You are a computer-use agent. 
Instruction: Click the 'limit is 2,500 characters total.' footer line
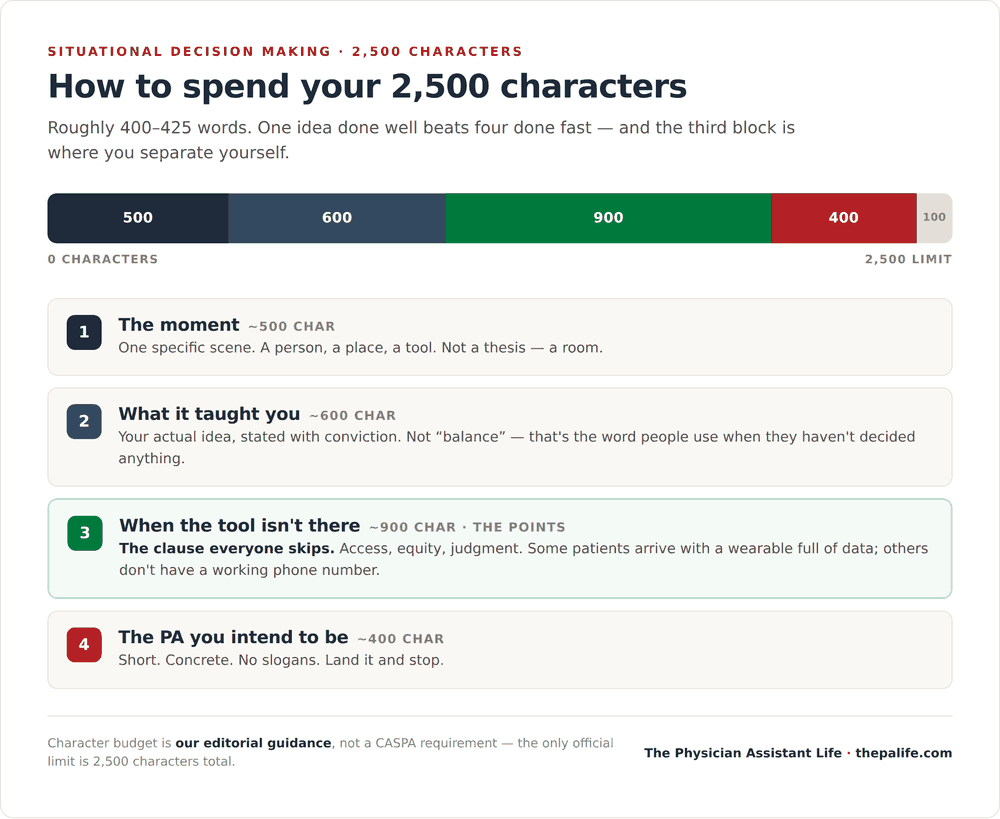click(141, 762)
